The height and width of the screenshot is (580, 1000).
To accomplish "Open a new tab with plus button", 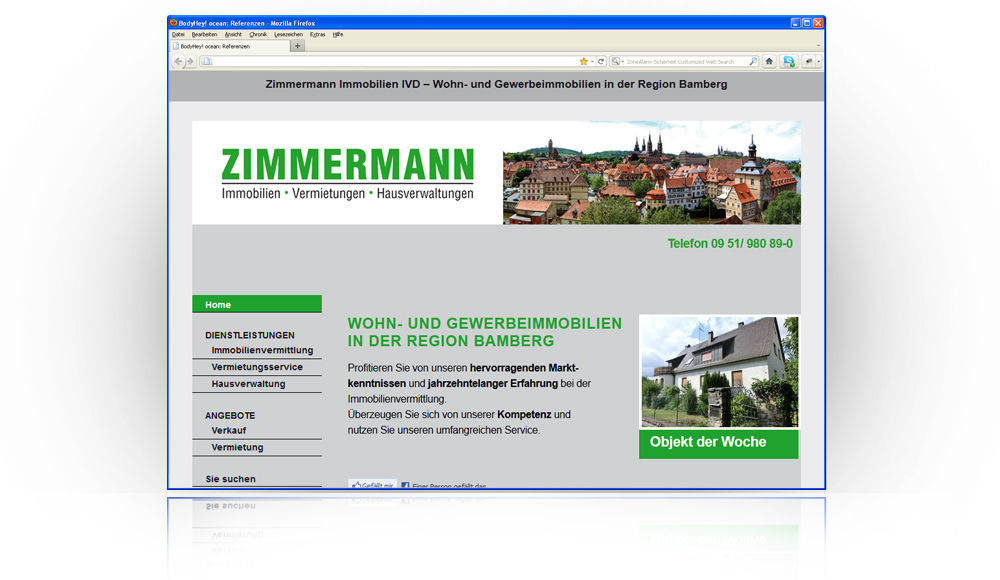I will [297, 46].
